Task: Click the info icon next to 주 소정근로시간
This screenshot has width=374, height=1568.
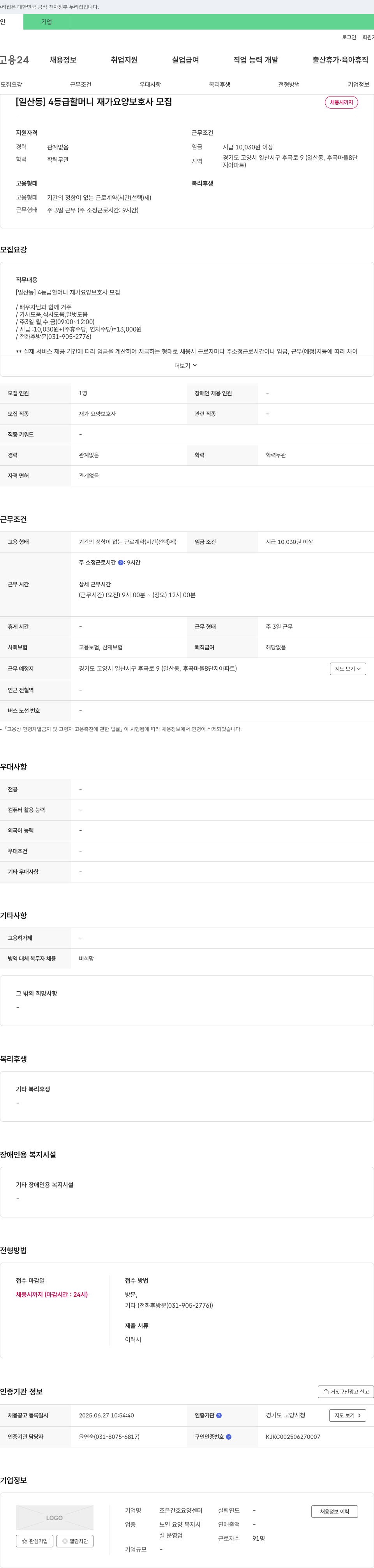Action: (x=121, y=563)
